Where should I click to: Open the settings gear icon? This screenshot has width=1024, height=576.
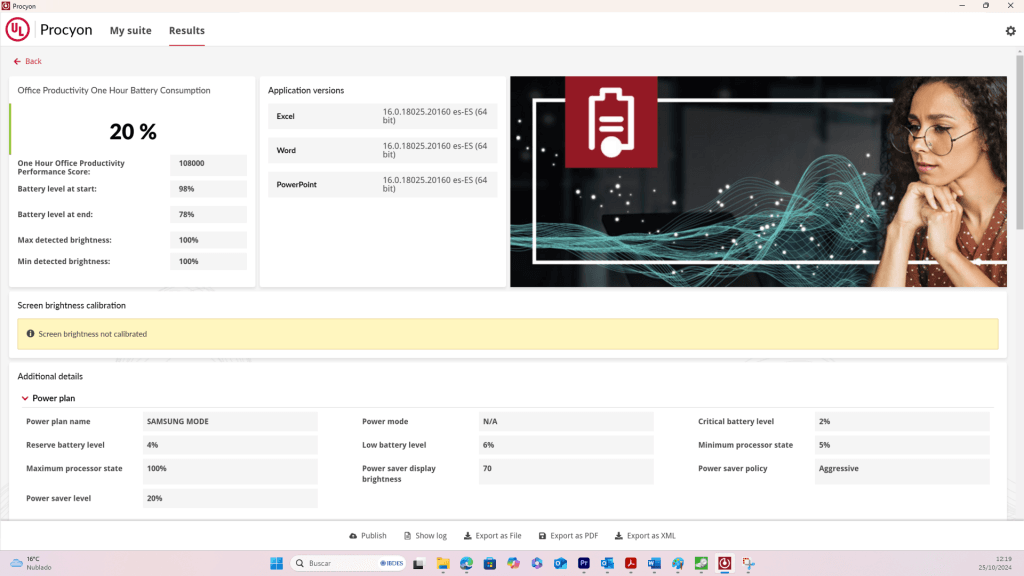1010,31
